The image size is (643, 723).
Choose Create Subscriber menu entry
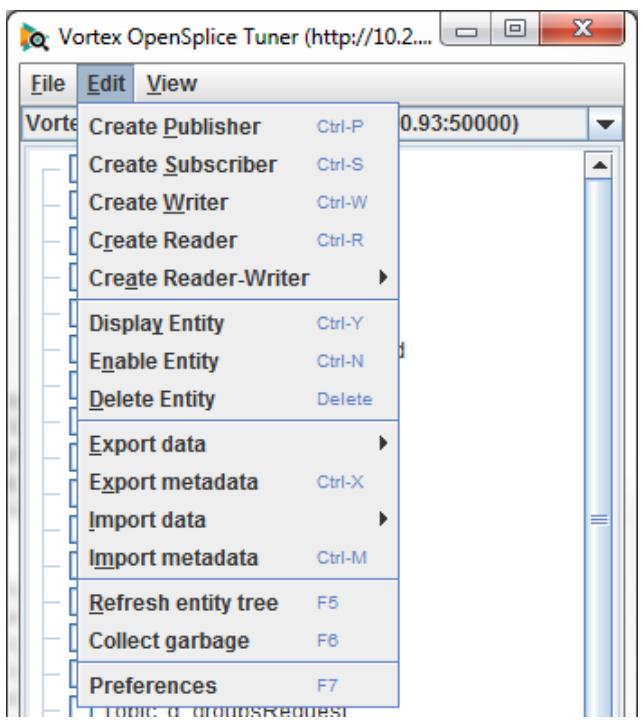point(238,165)
